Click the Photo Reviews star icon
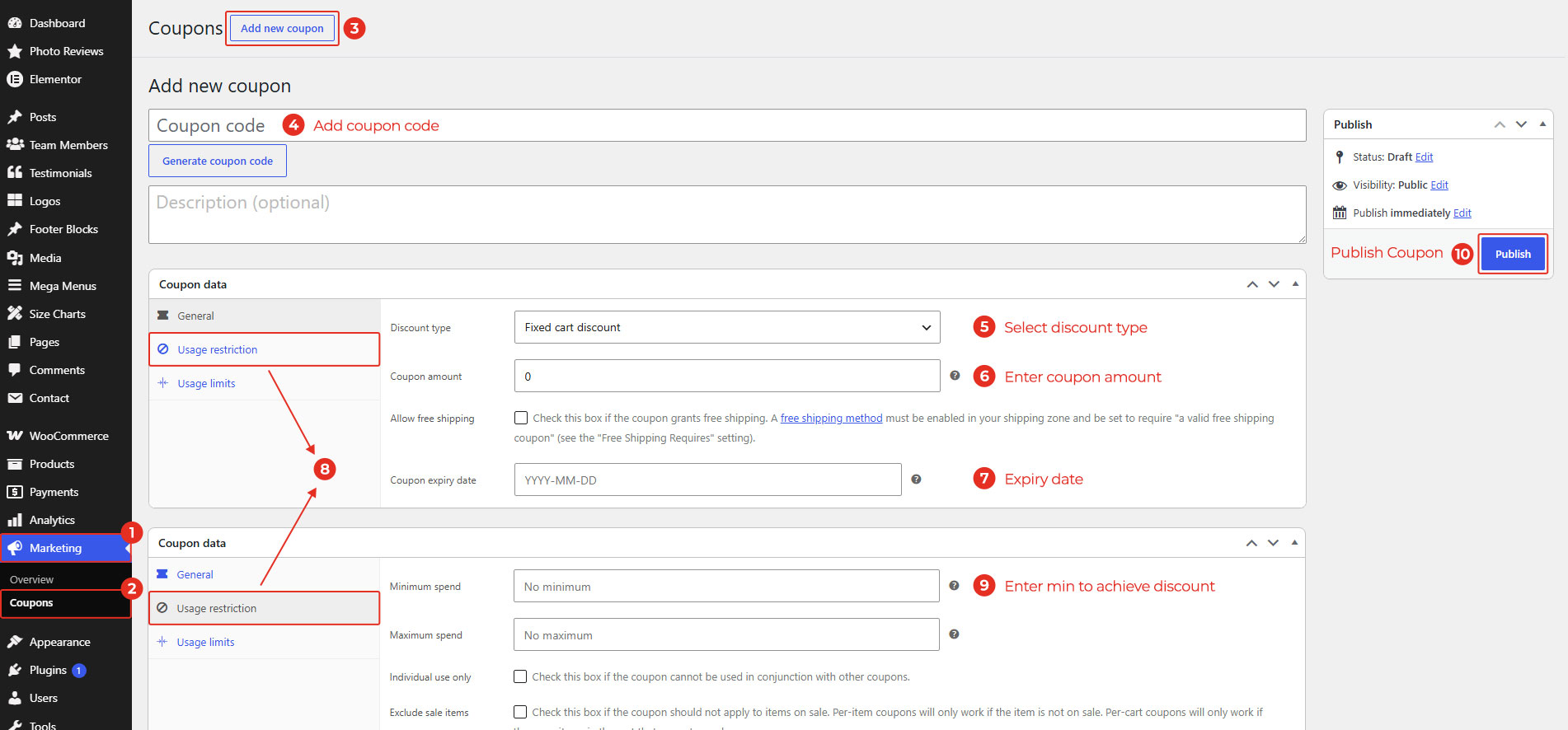This screenshot has height=730, width=1568. [15, 51]
